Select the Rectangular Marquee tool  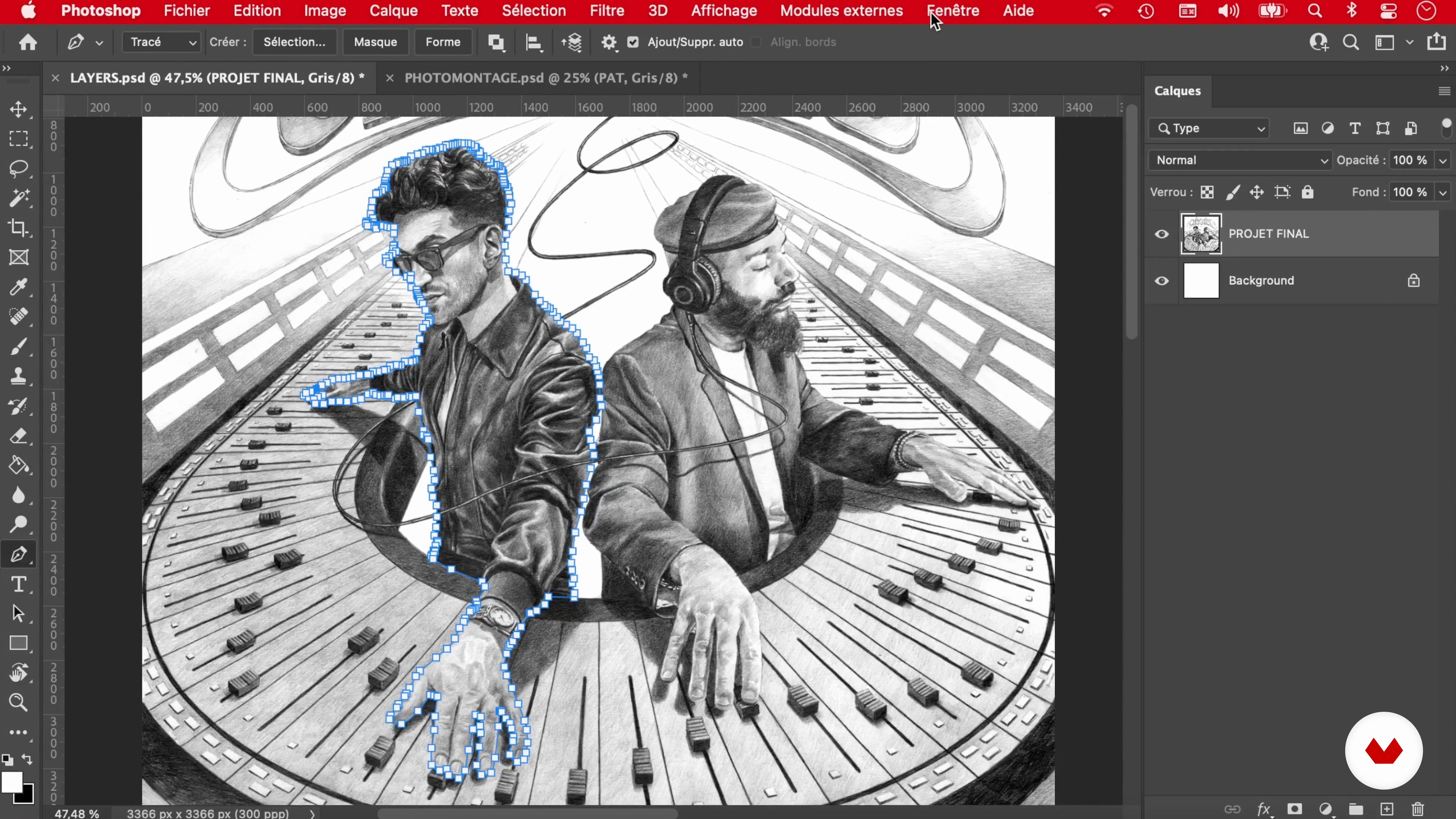tap(19, 139)
